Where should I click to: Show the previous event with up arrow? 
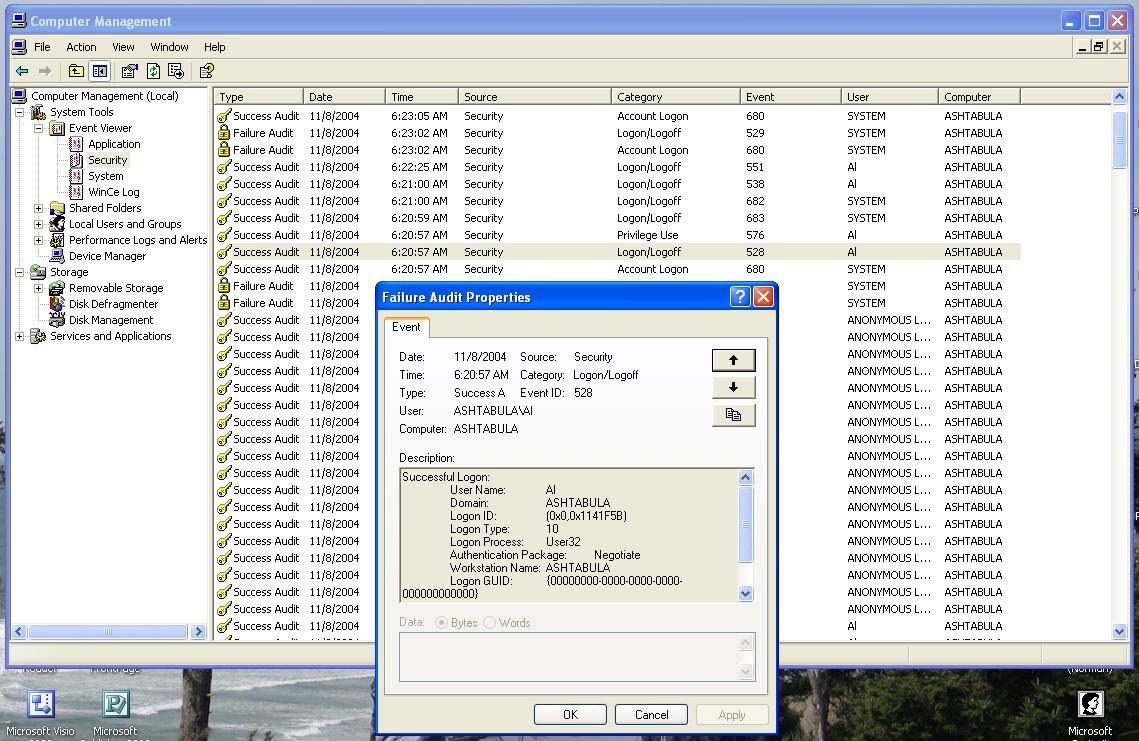(733, 360)
